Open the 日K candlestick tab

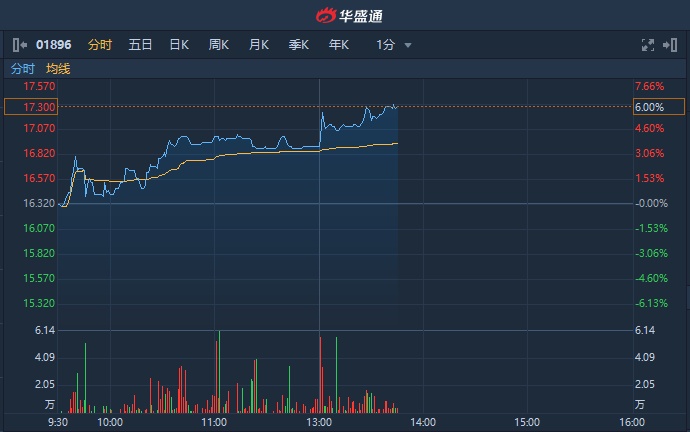pos(179,45)
